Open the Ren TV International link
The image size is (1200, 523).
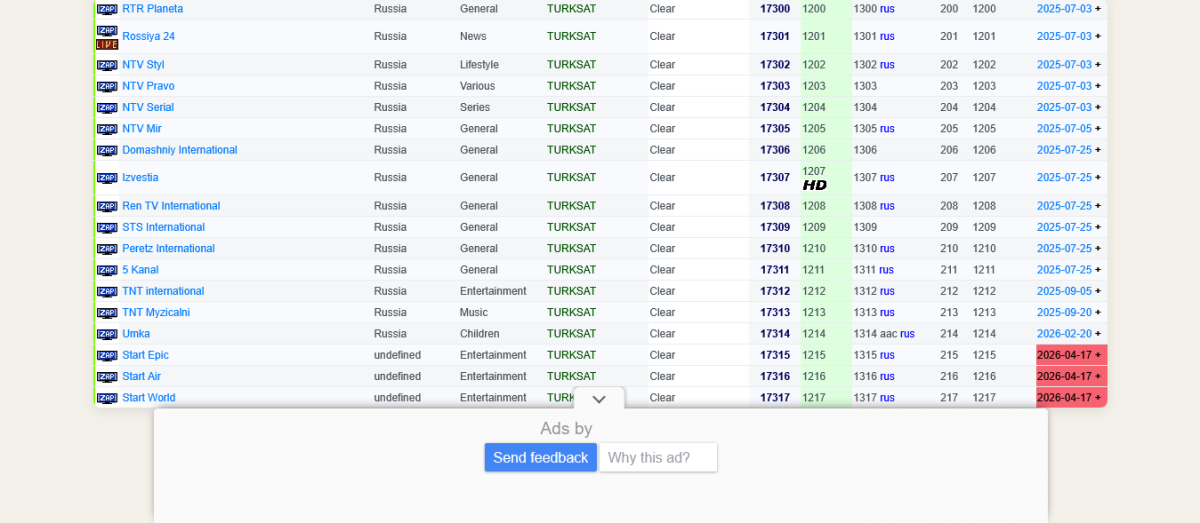click(171, 206)
